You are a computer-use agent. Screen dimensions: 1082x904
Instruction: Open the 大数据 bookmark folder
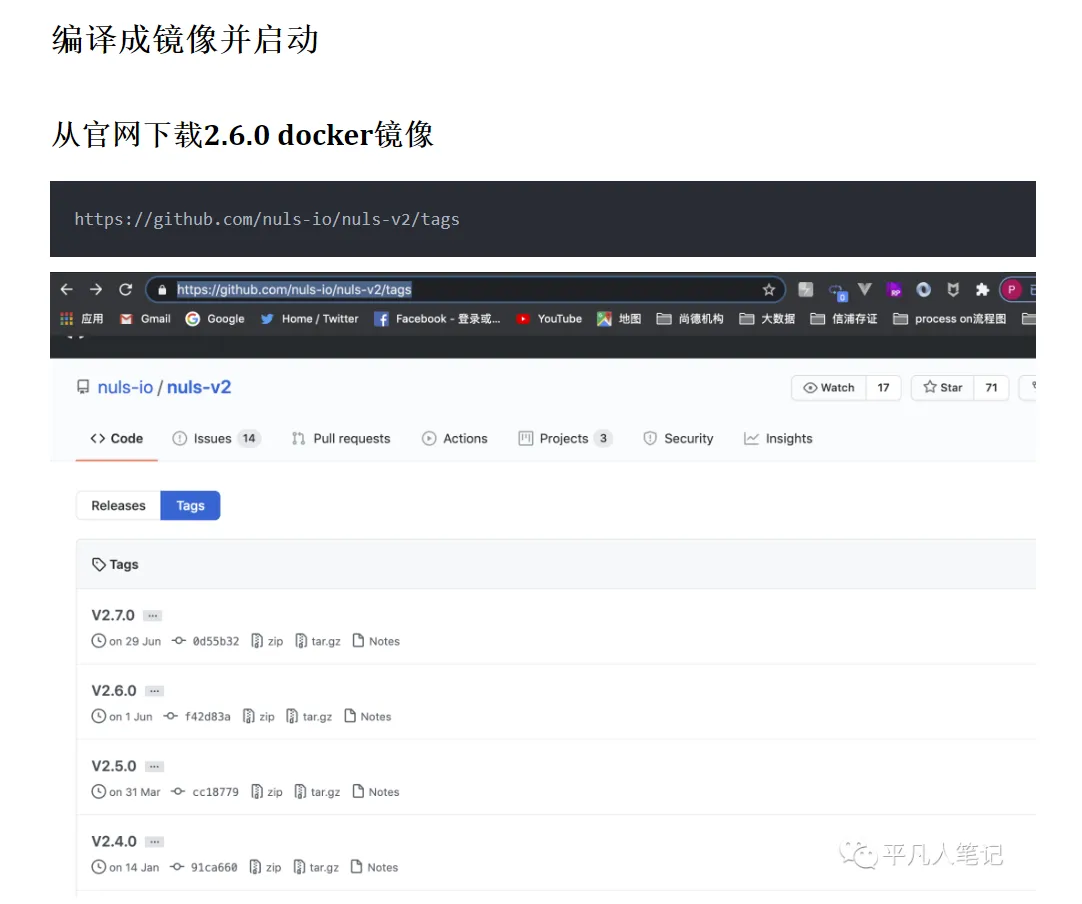(767, 319)
